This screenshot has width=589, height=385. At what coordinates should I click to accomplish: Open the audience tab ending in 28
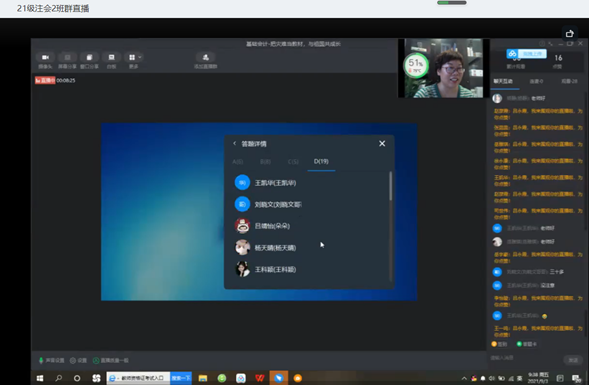[569, 81]
